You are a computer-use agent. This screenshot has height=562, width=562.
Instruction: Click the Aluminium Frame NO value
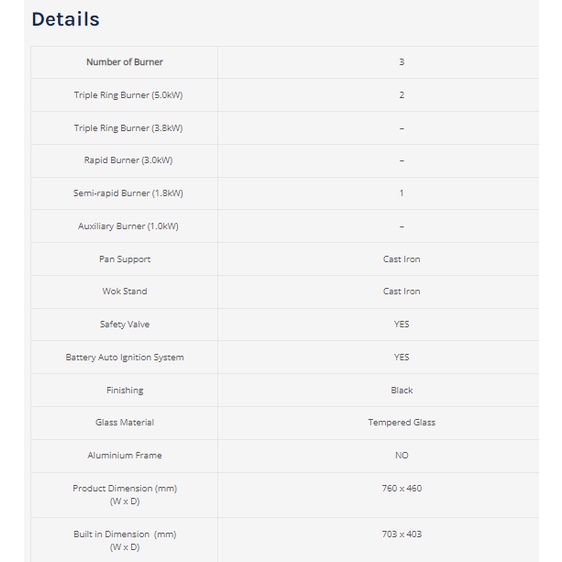[x=402, y=456]
